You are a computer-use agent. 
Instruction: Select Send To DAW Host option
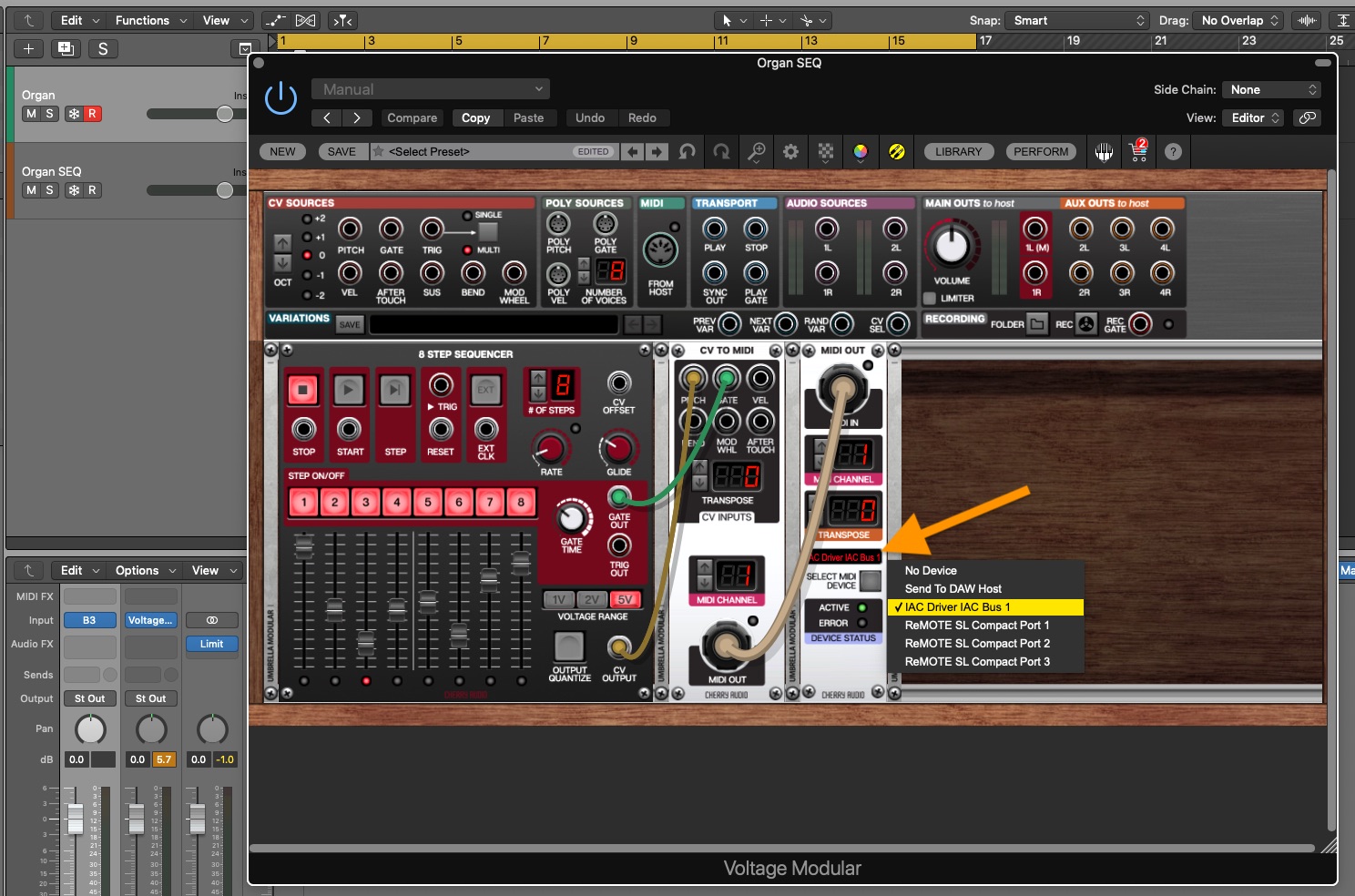(x=985, y=589)
